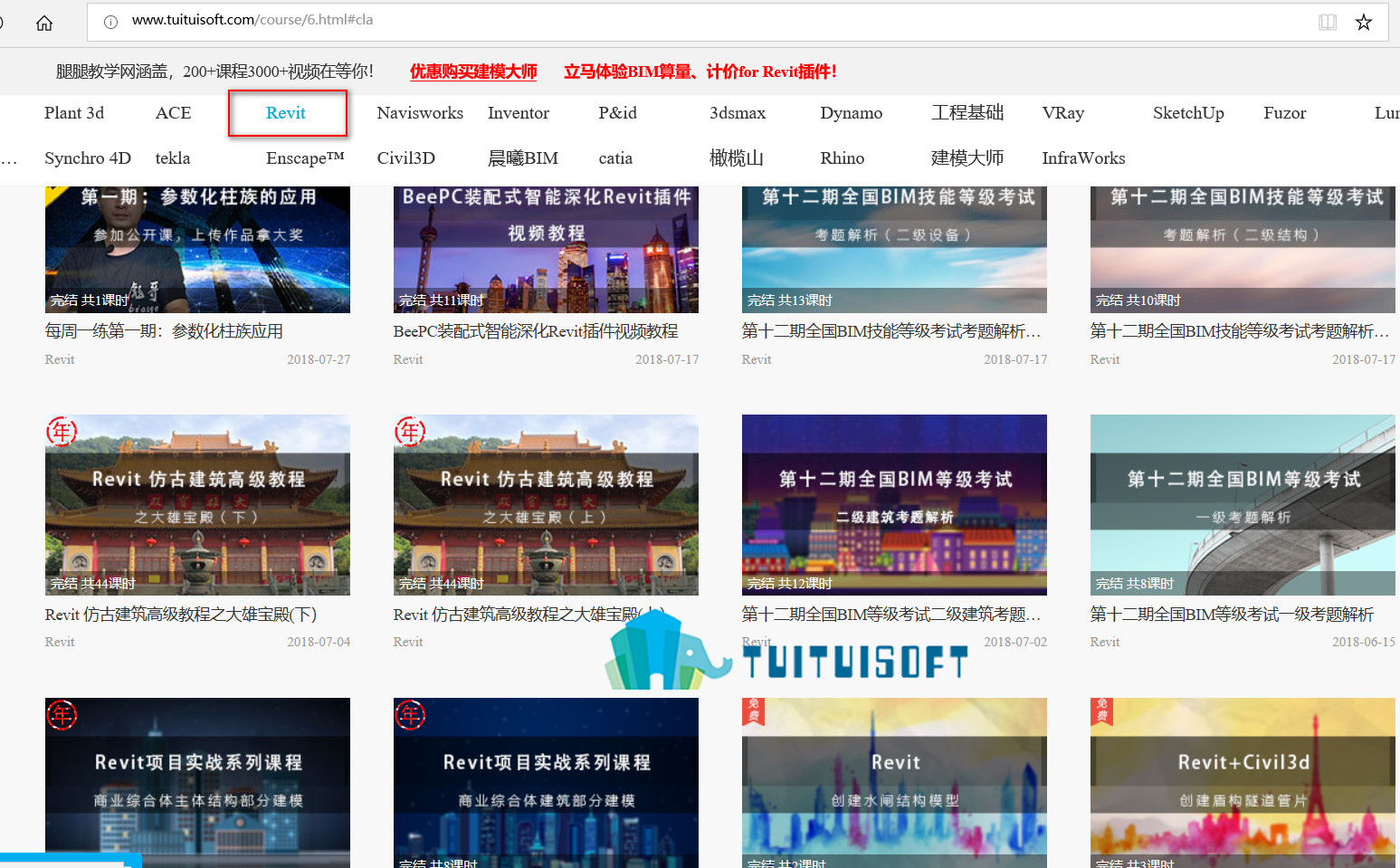Open the 建模大师 category
The image size is (1400, 868).
pos(967,158)
